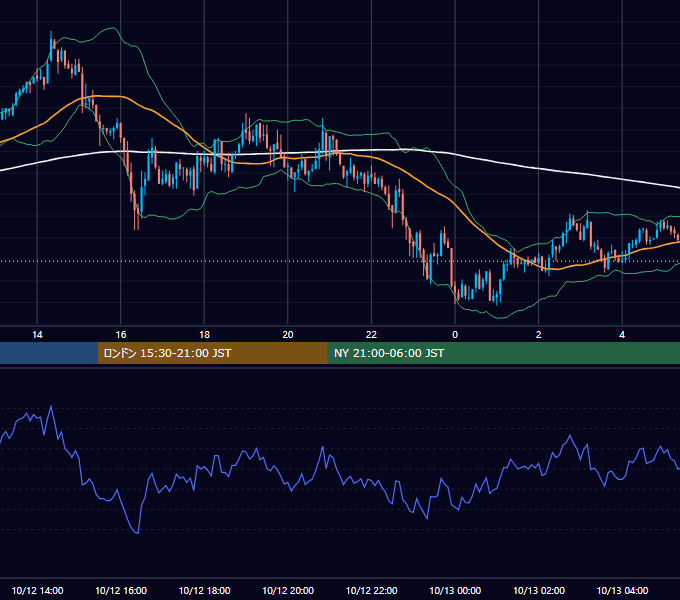Click the 22 hour axis label

click(371, 335)
